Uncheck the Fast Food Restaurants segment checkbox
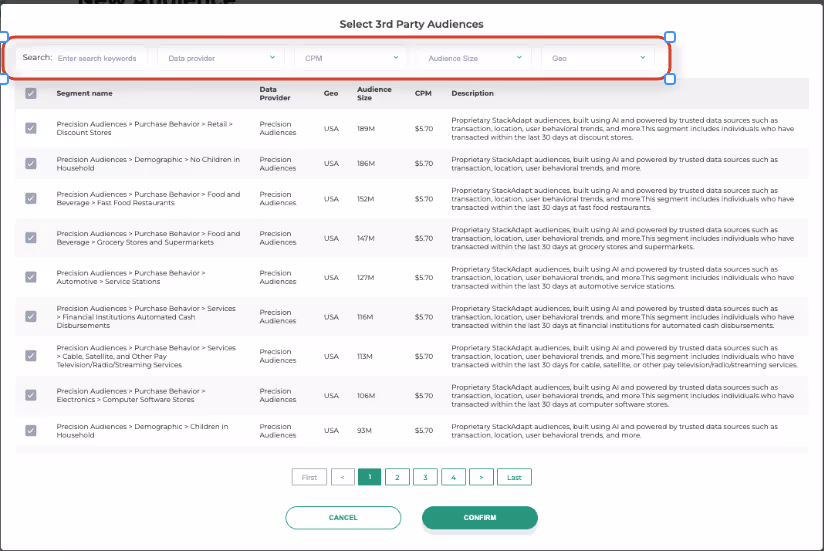This screenshot has height=551, width=824. coord(31,199)
